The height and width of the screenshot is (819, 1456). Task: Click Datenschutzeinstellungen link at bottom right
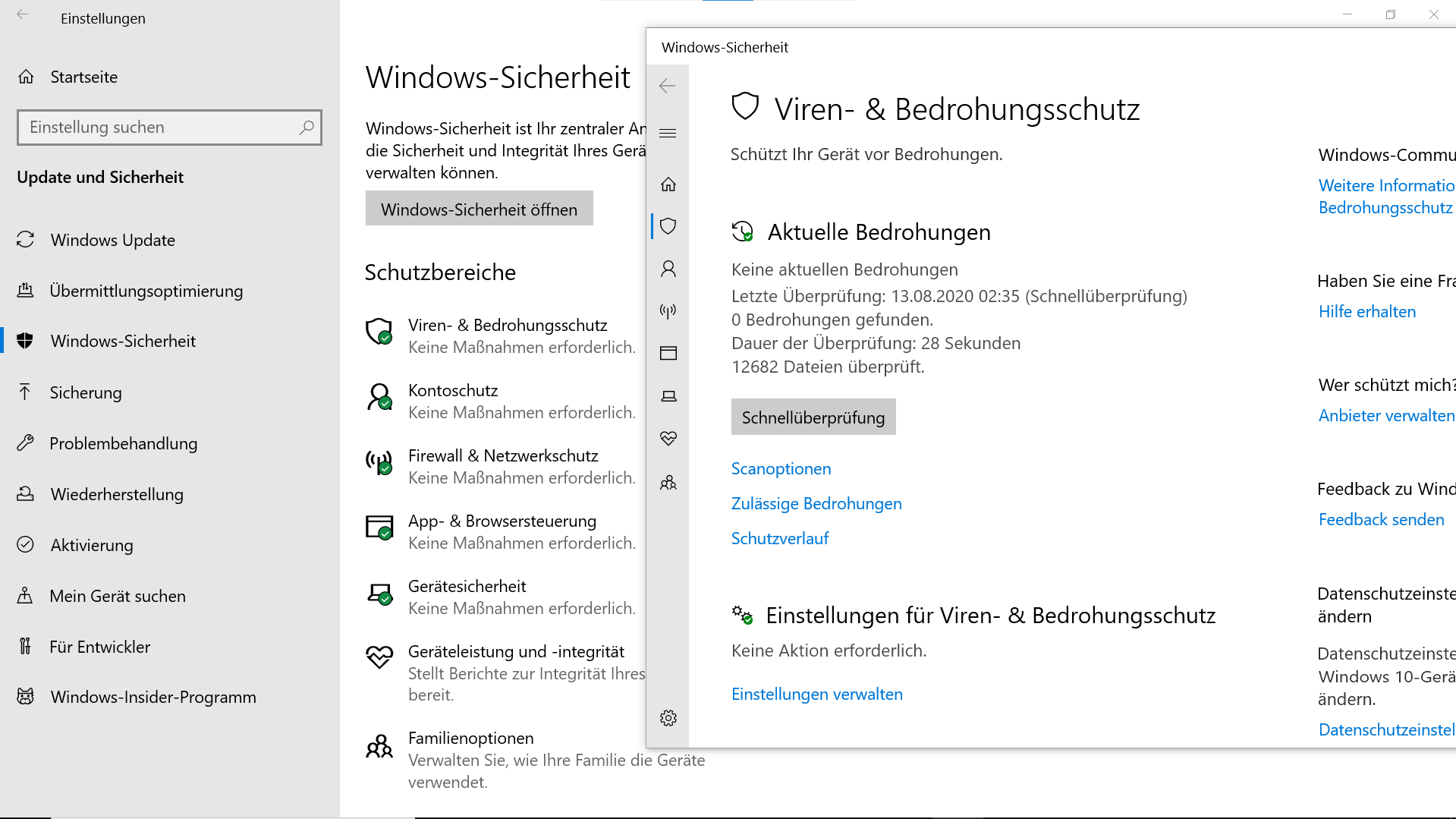(1386, 729)
